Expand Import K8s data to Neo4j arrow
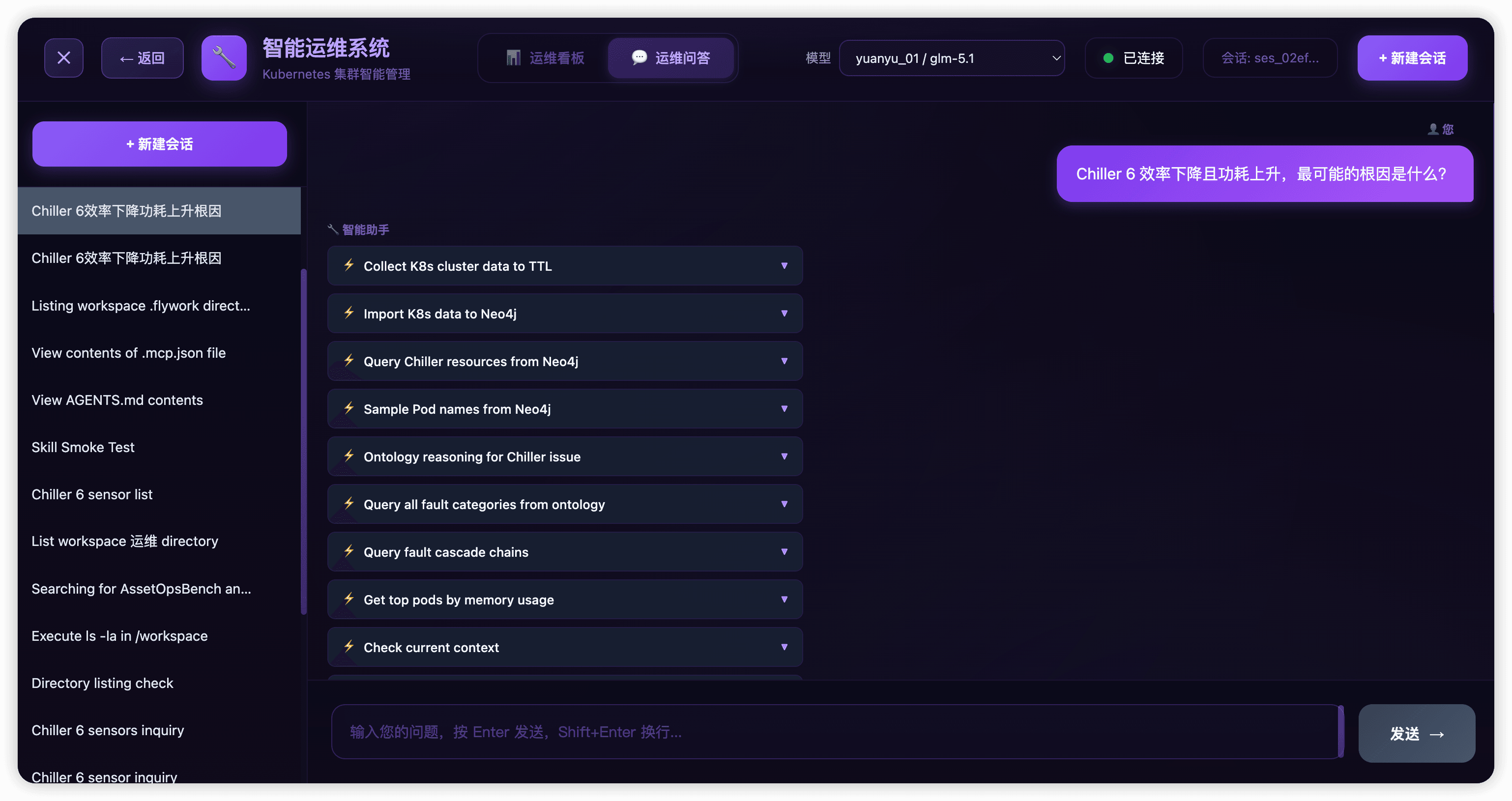This screenshot has width=1512, height=801. [x=784, y=314]
